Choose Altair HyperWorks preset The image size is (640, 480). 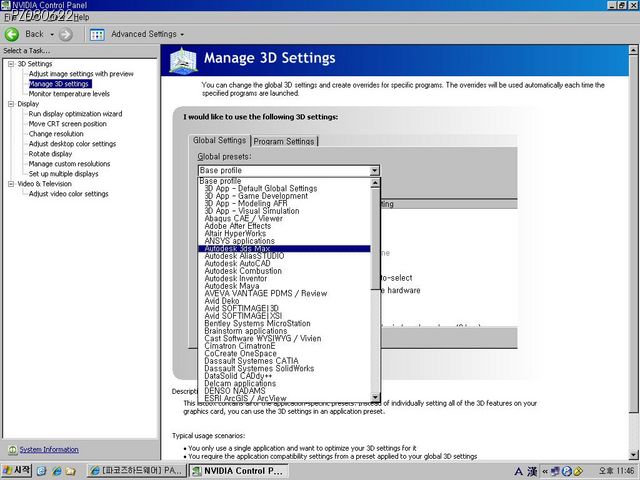coord(284,233)
